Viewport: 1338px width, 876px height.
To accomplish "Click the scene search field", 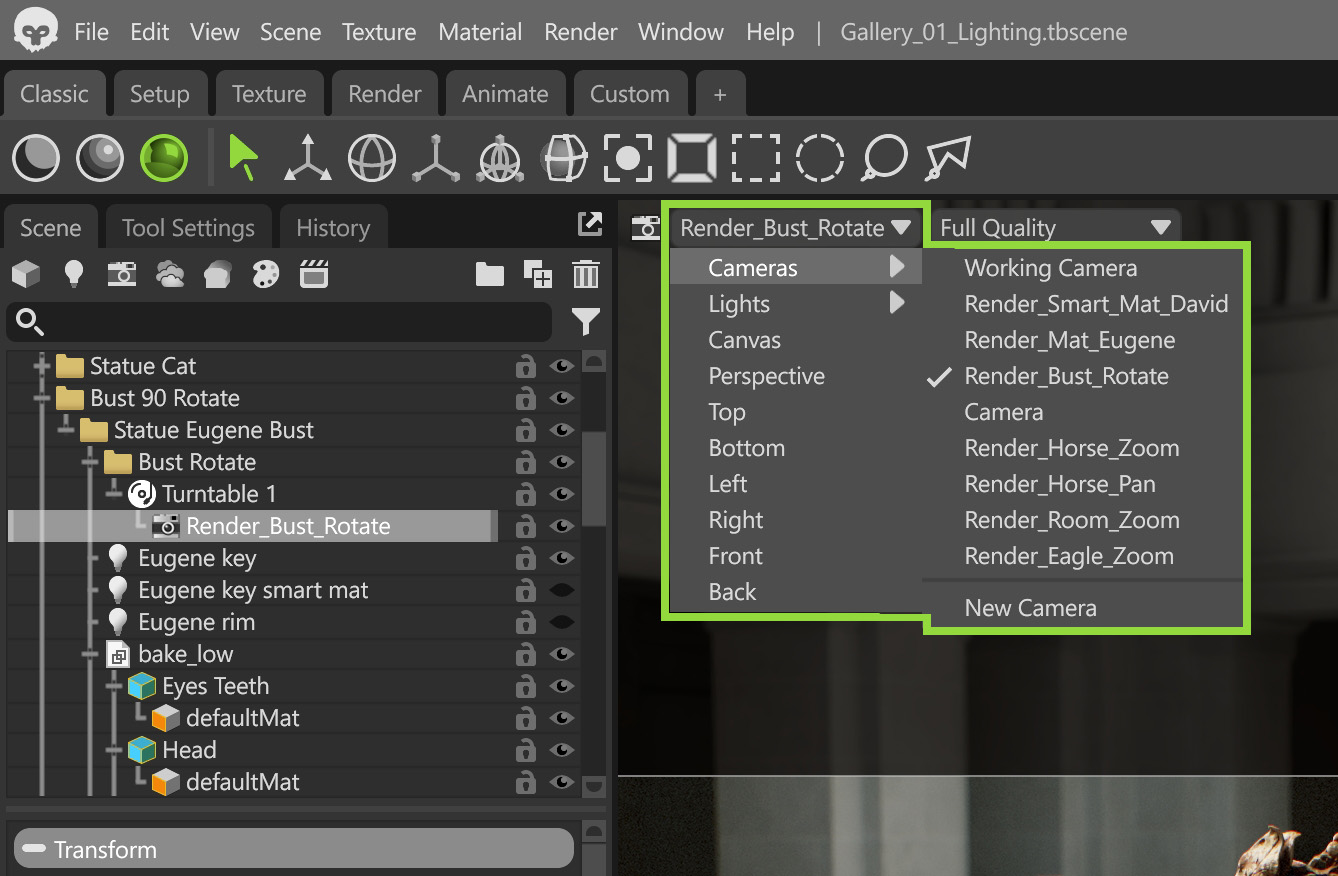I will click(x=280, y=322).
